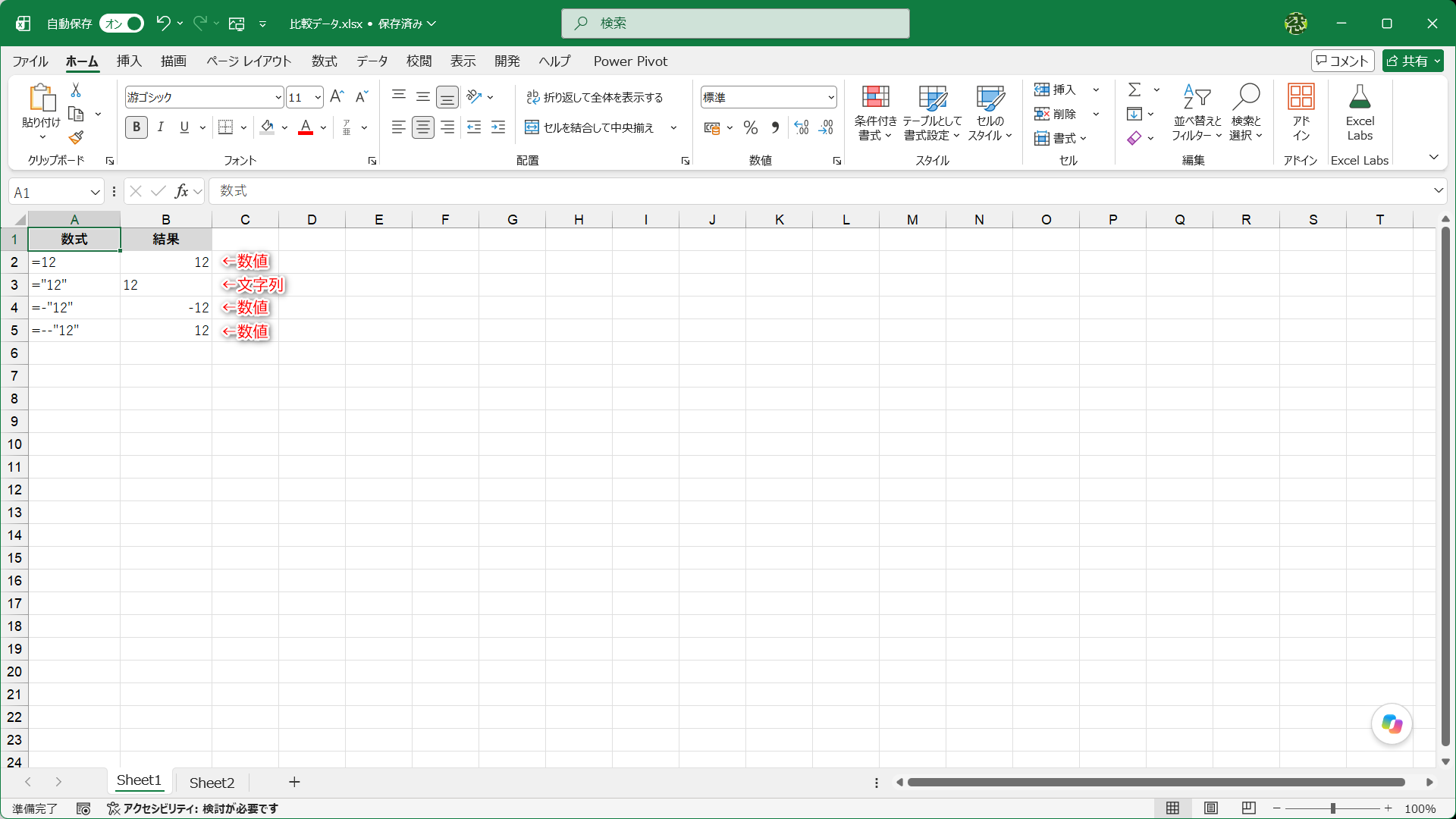Click accessibility status アクセシビリティ: 検討が必要です

click(193, 808)
